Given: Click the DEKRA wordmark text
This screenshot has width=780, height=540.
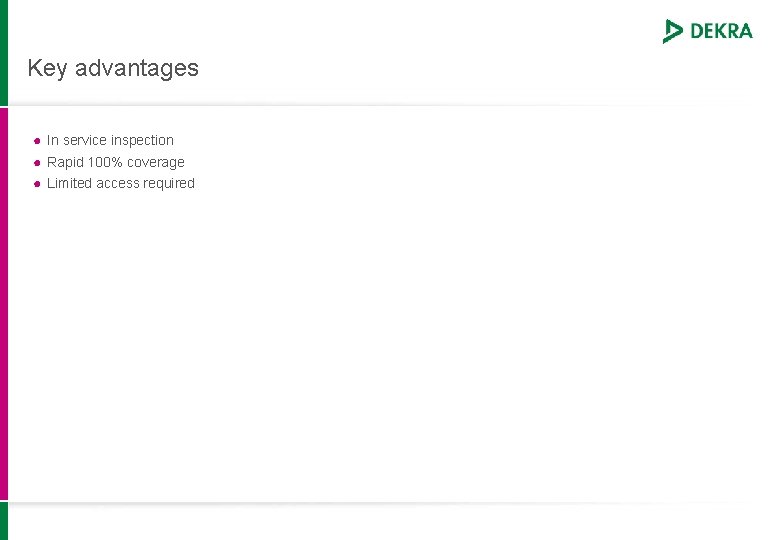Looking at the screenshot, I should point(721,31).
